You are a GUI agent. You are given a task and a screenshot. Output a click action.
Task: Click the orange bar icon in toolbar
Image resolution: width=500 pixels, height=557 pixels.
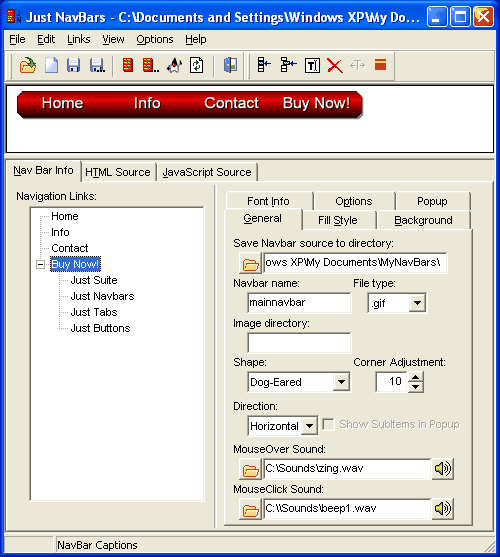click(380, 65)
